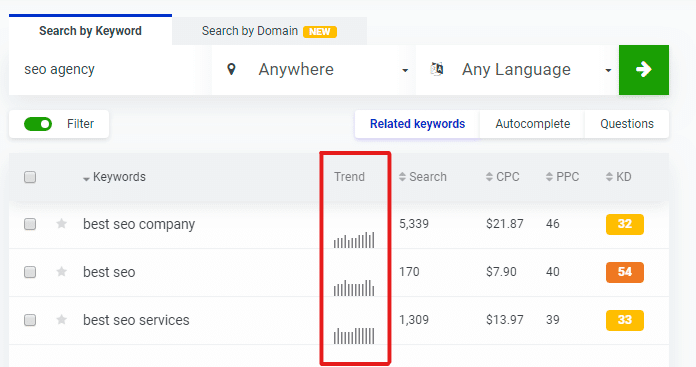Check the select-all keywords checkbox
The width and height of the screenshot is (696, 367).
tap(30, 177)
